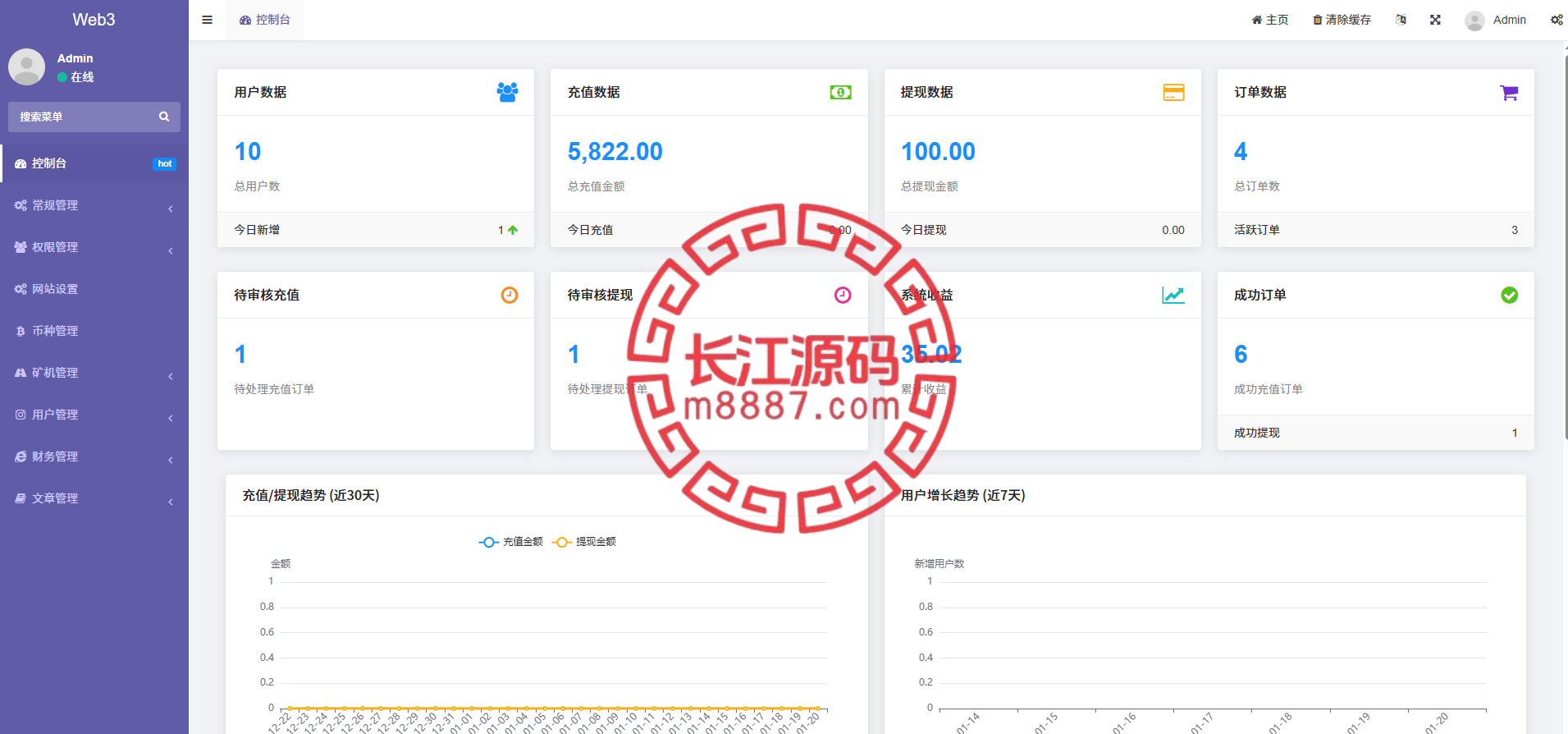
Task: Go to 主页 link in top bar
Action: pos(1270,20)
